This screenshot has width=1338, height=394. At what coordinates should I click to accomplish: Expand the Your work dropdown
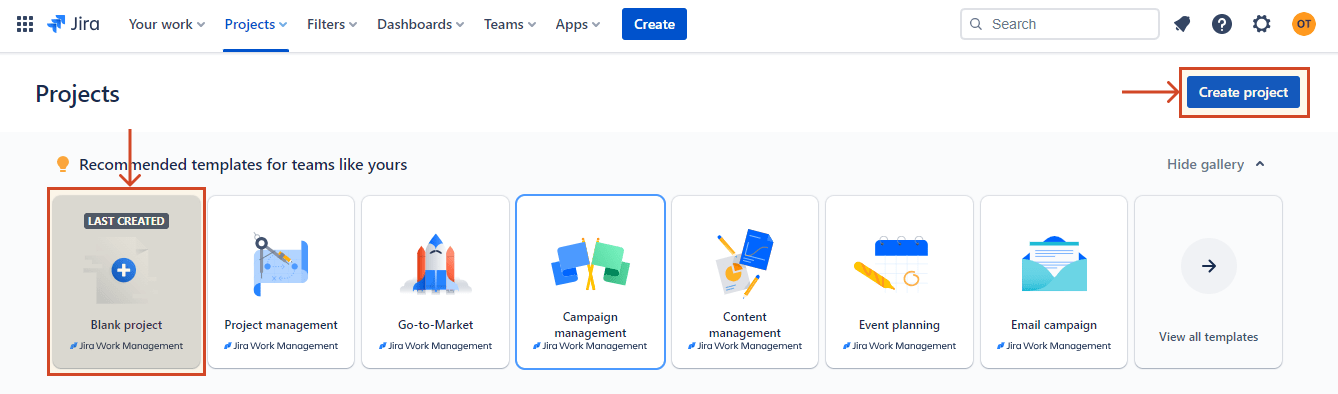click(x=167, y=24)
